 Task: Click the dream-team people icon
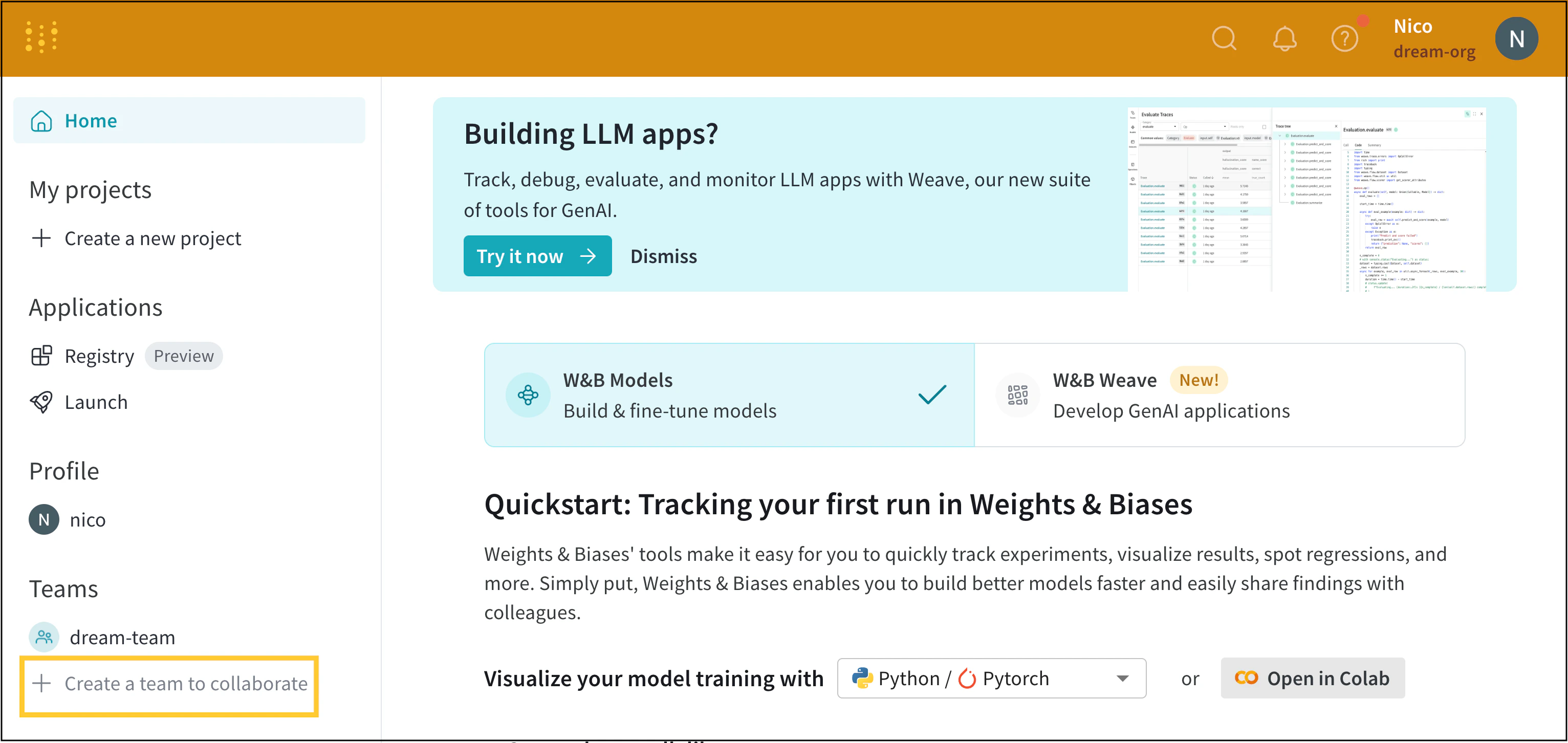[44, 637]
